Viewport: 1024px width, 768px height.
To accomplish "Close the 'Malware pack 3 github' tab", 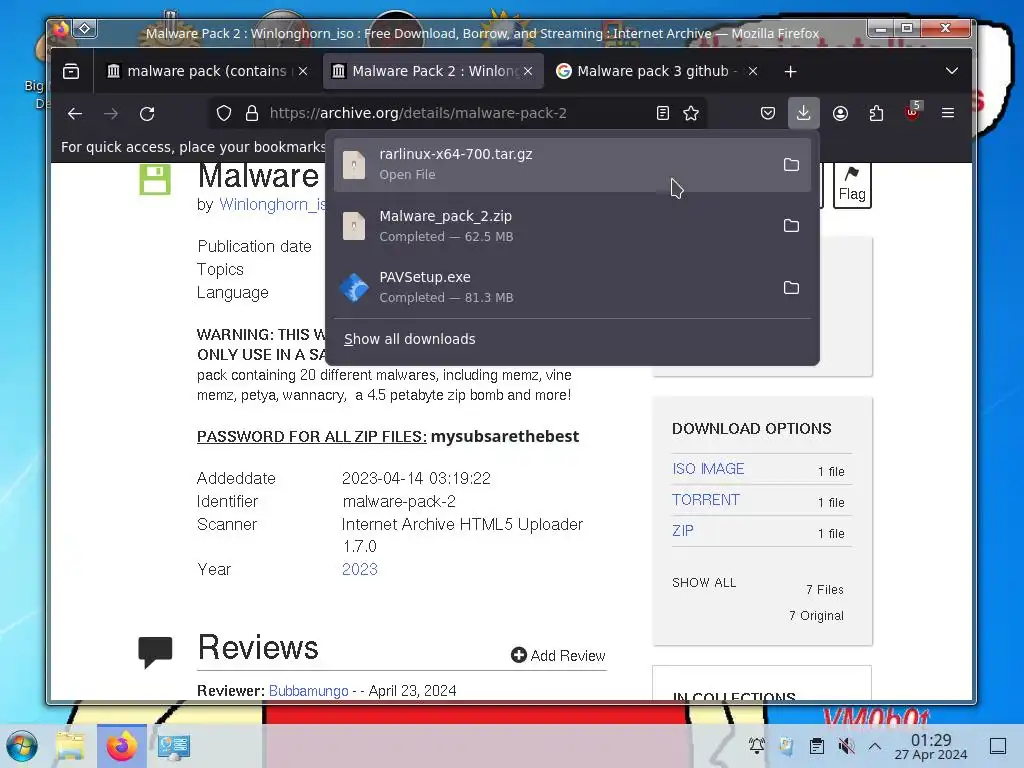I will [753, 71].
